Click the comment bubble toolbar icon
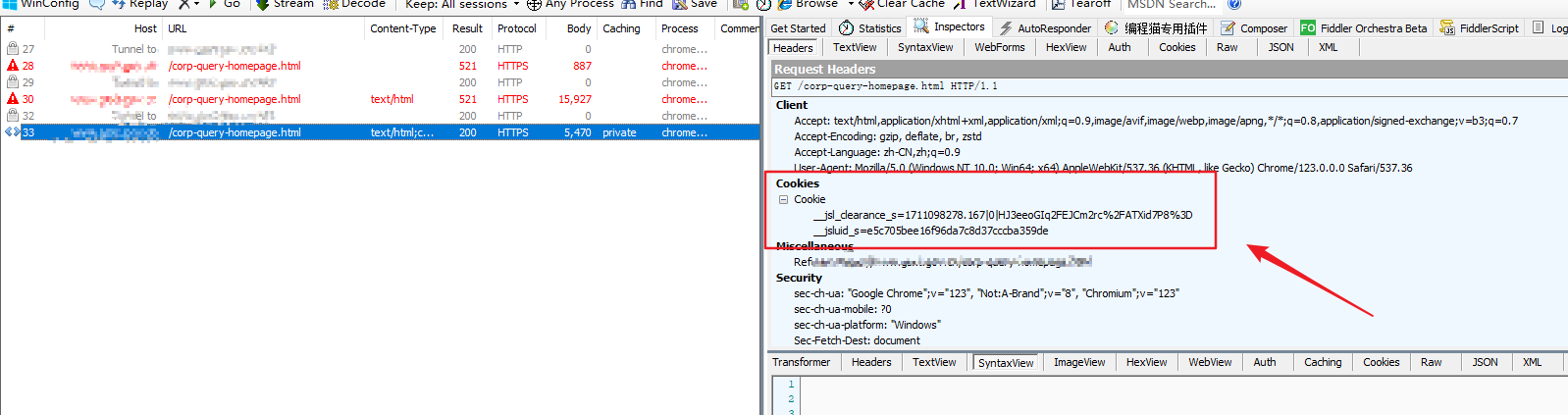The width and height of the screenshot is (1568, 415). click(x=97, y=4)
